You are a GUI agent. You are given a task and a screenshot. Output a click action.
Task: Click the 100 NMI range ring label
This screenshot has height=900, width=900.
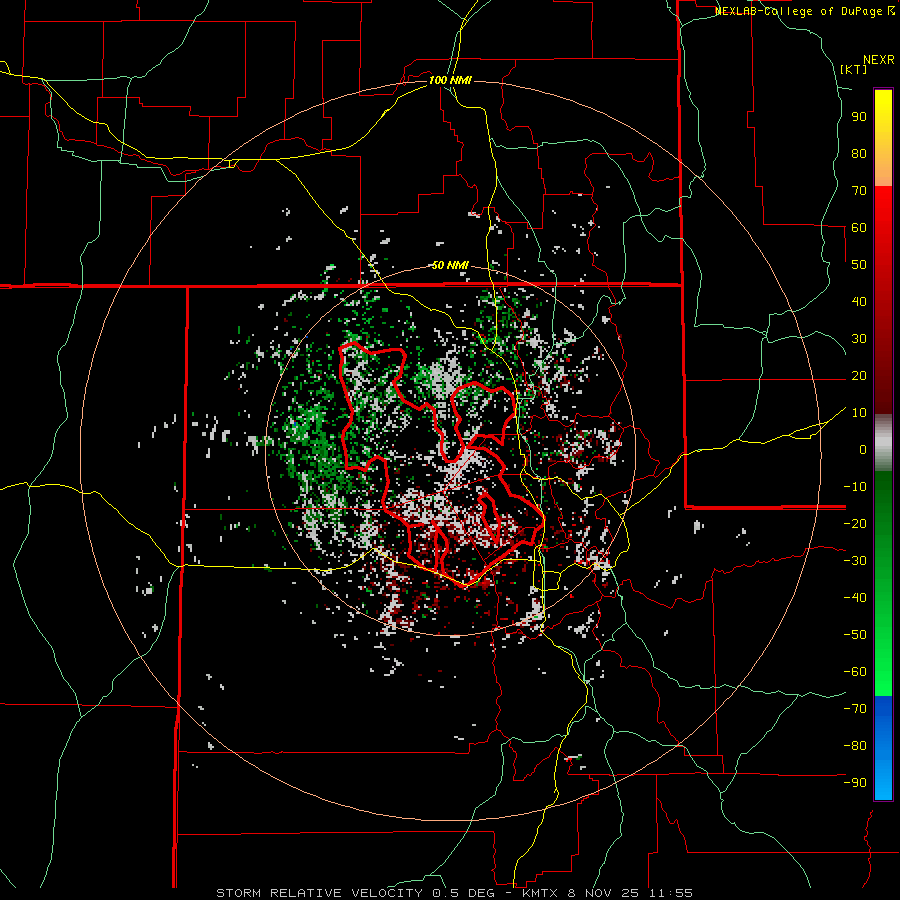[x=450, y=80]
